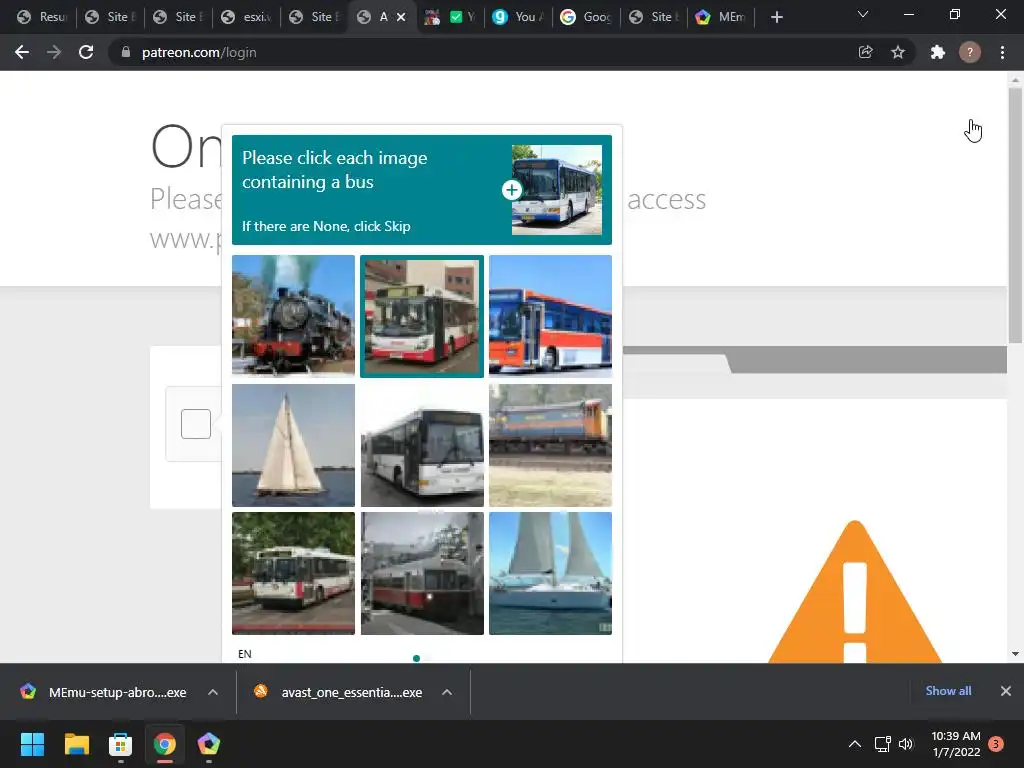Select the catamaran sailboat image
1024x768 pixels.
[x=551, y=573]
